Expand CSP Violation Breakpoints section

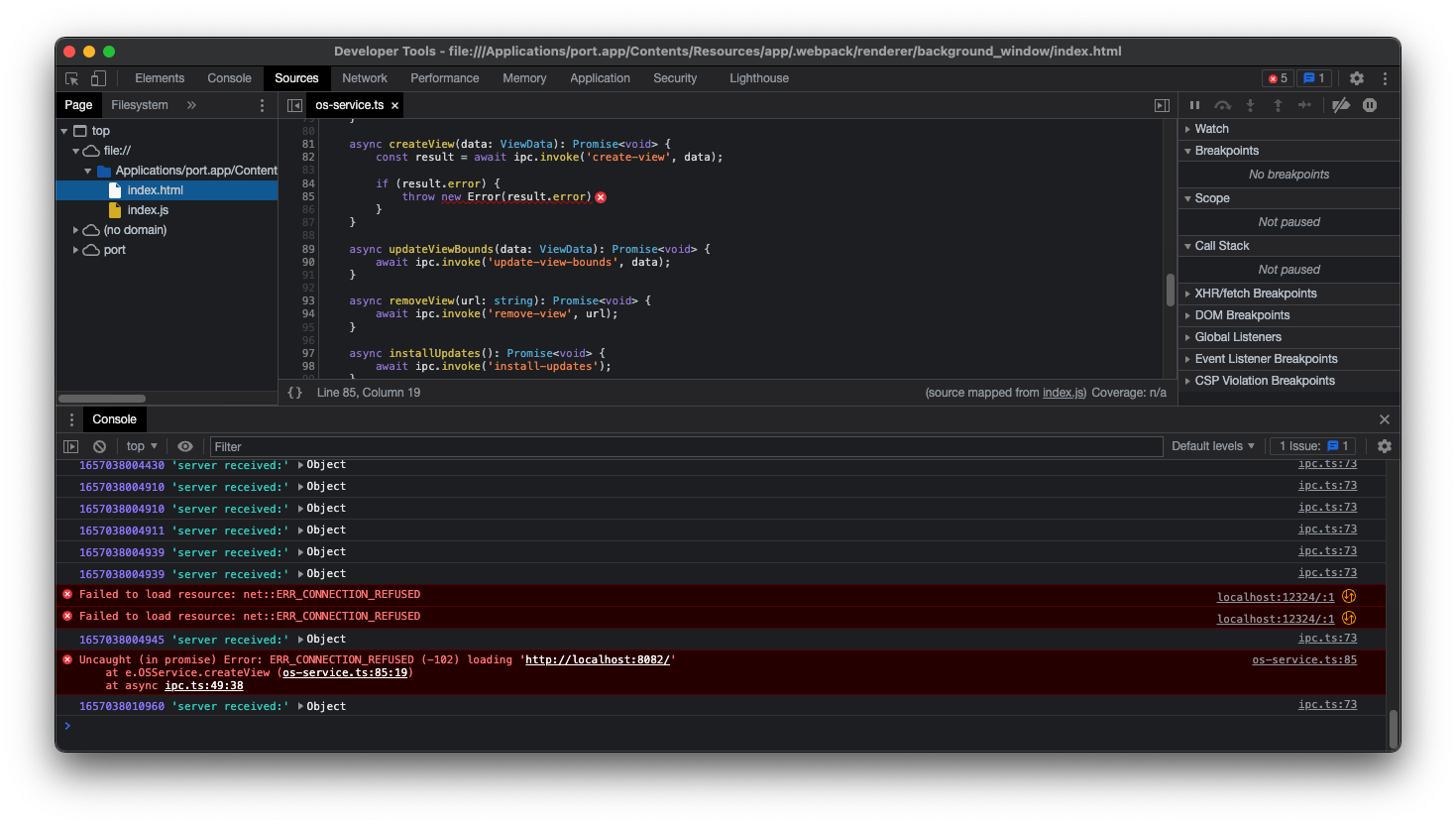1288,381
